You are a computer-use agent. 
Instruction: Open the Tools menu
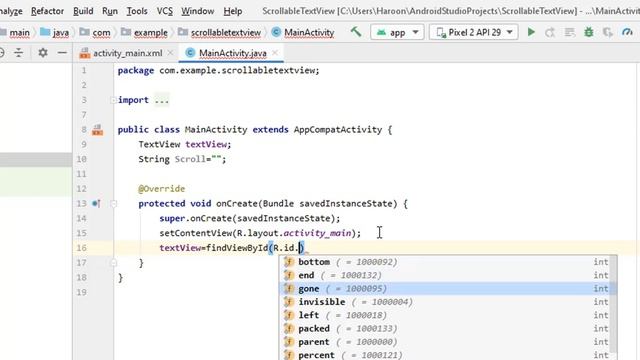point(137,11)
